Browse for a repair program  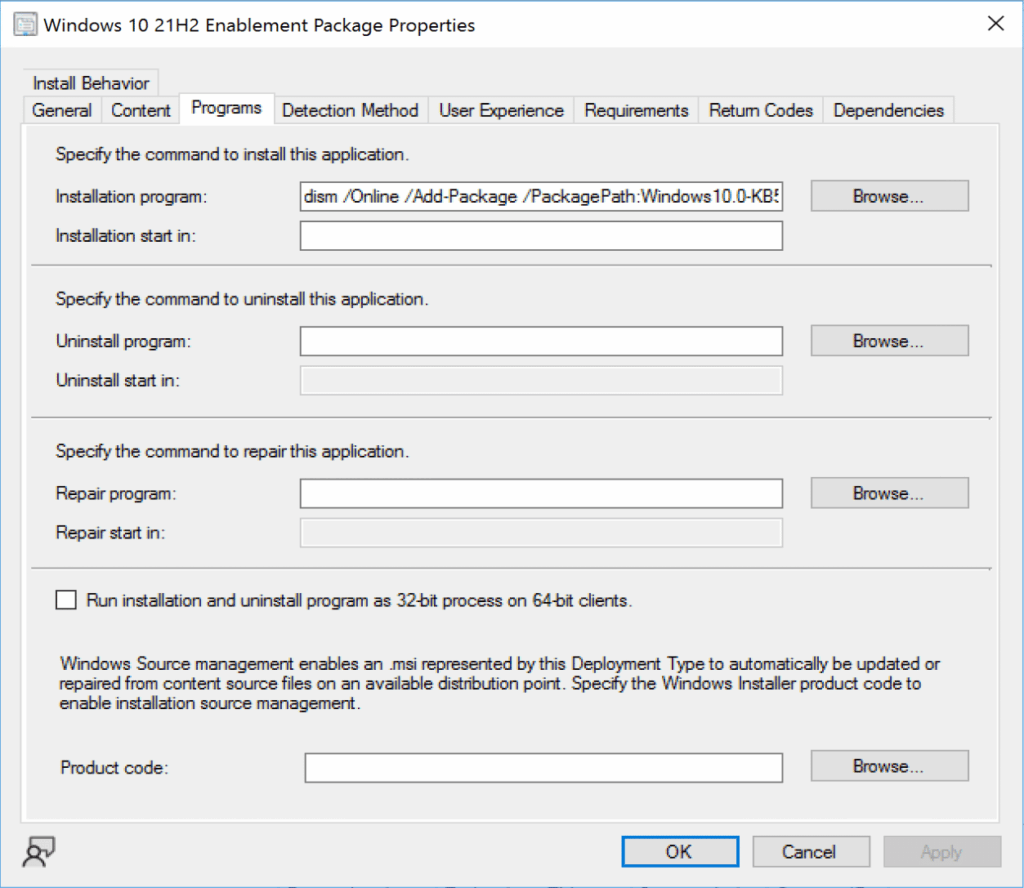click(888, 492)
